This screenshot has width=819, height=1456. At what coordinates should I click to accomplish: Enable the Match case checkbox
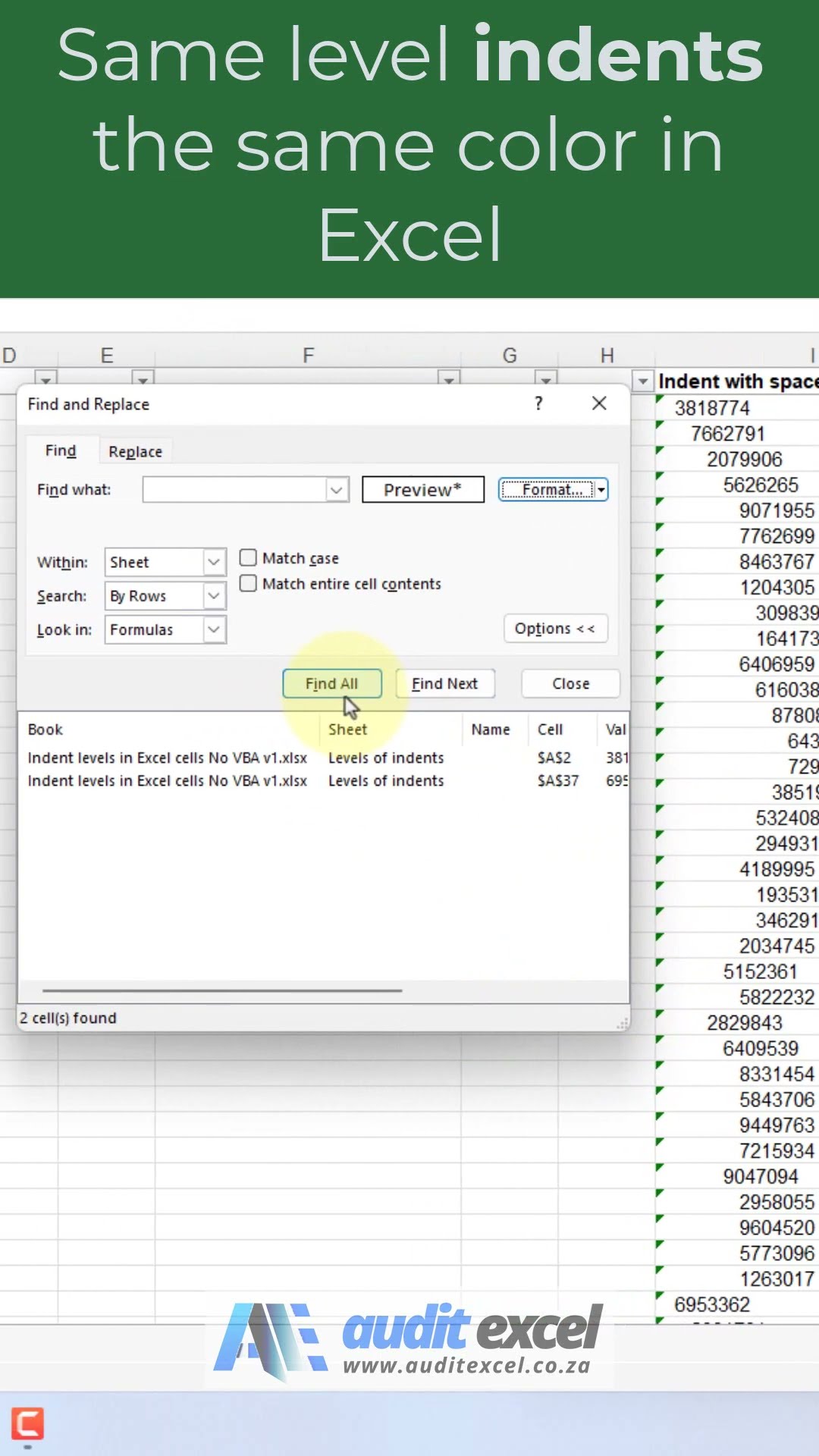(248, 558)
